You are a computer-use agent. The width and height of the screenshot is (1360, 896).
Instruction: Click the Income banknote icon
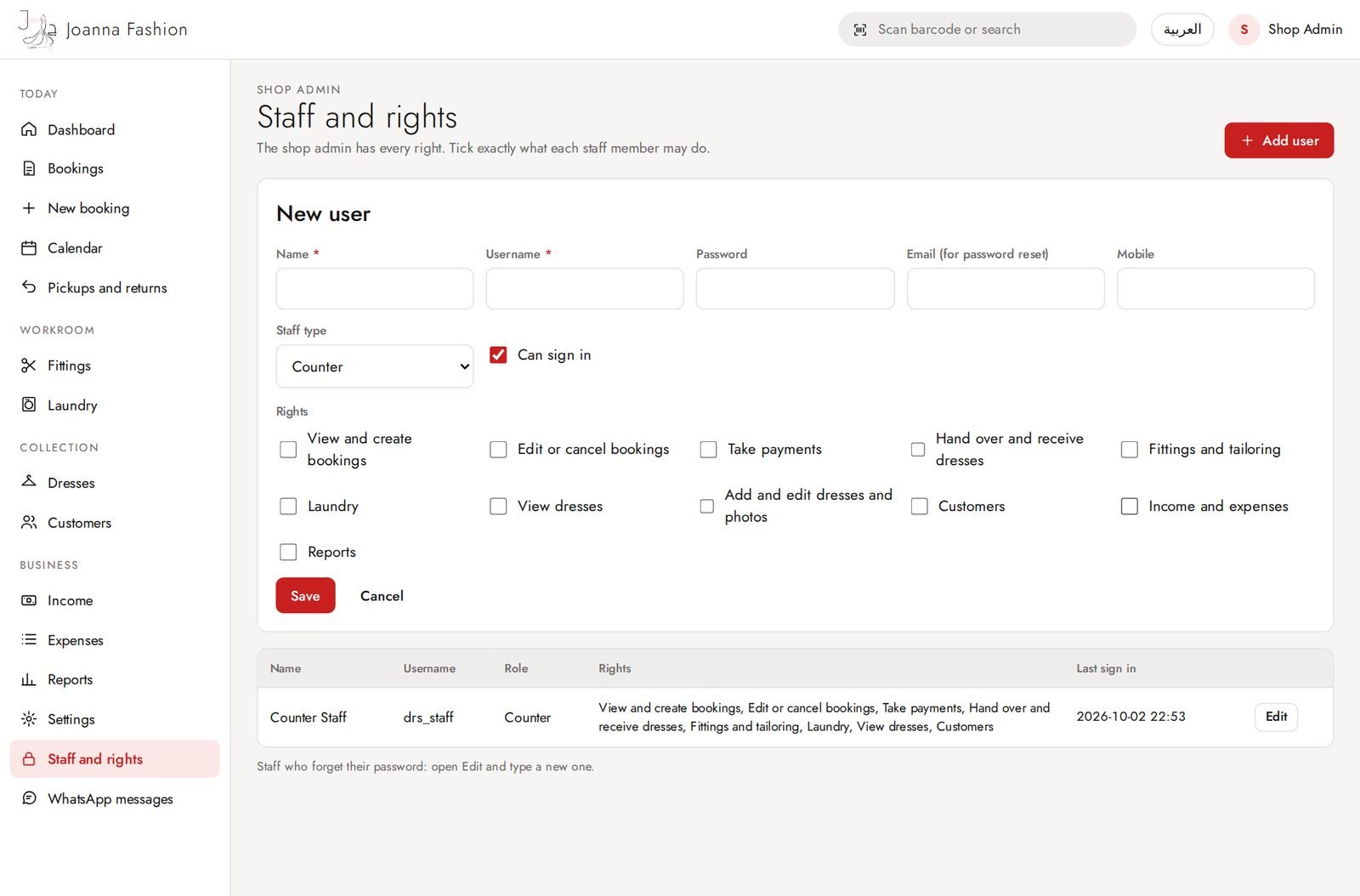point(29,600)
